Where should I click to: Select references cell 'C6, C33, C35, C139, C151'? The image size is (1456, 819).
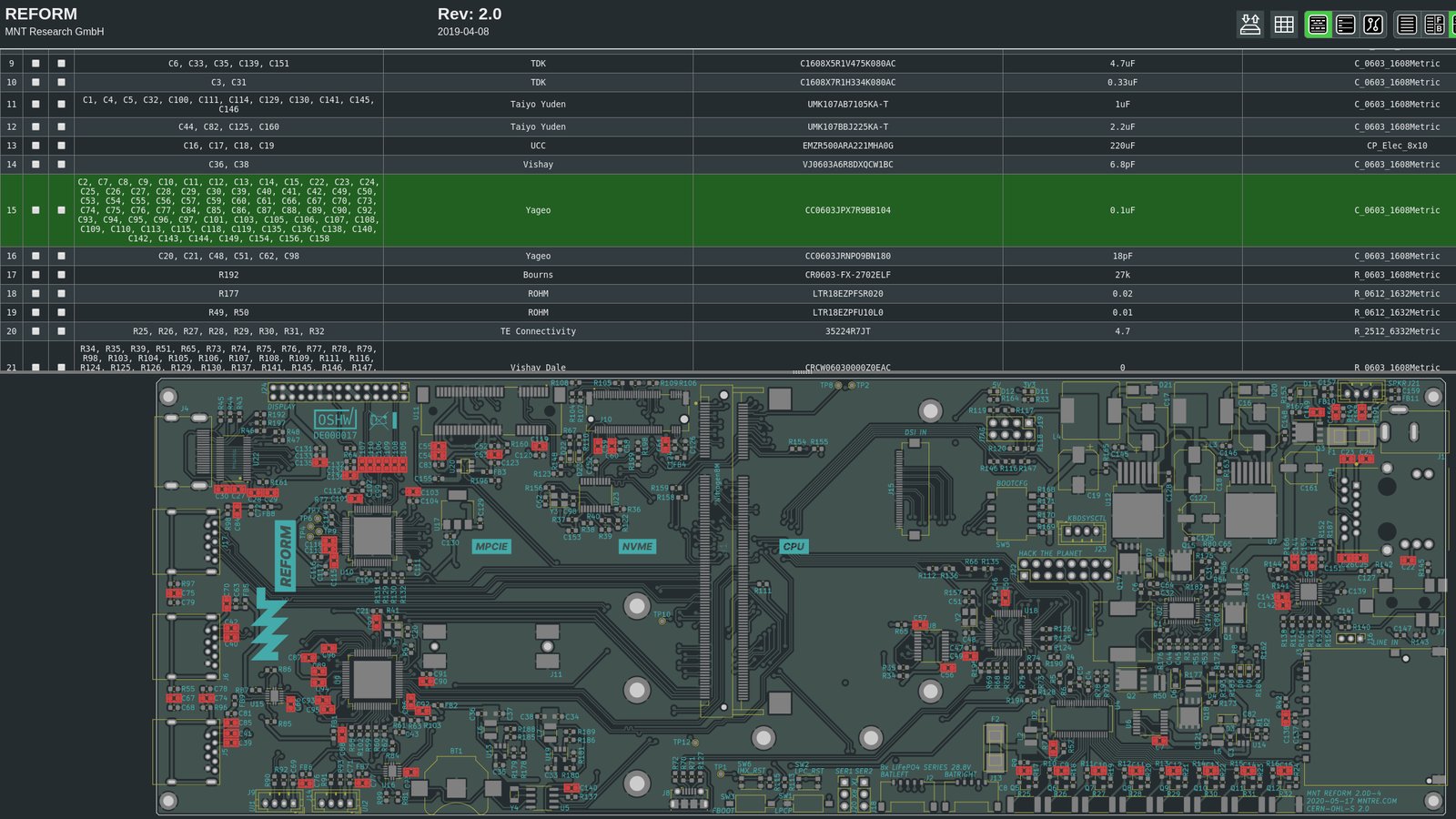(x=228, y=64)
